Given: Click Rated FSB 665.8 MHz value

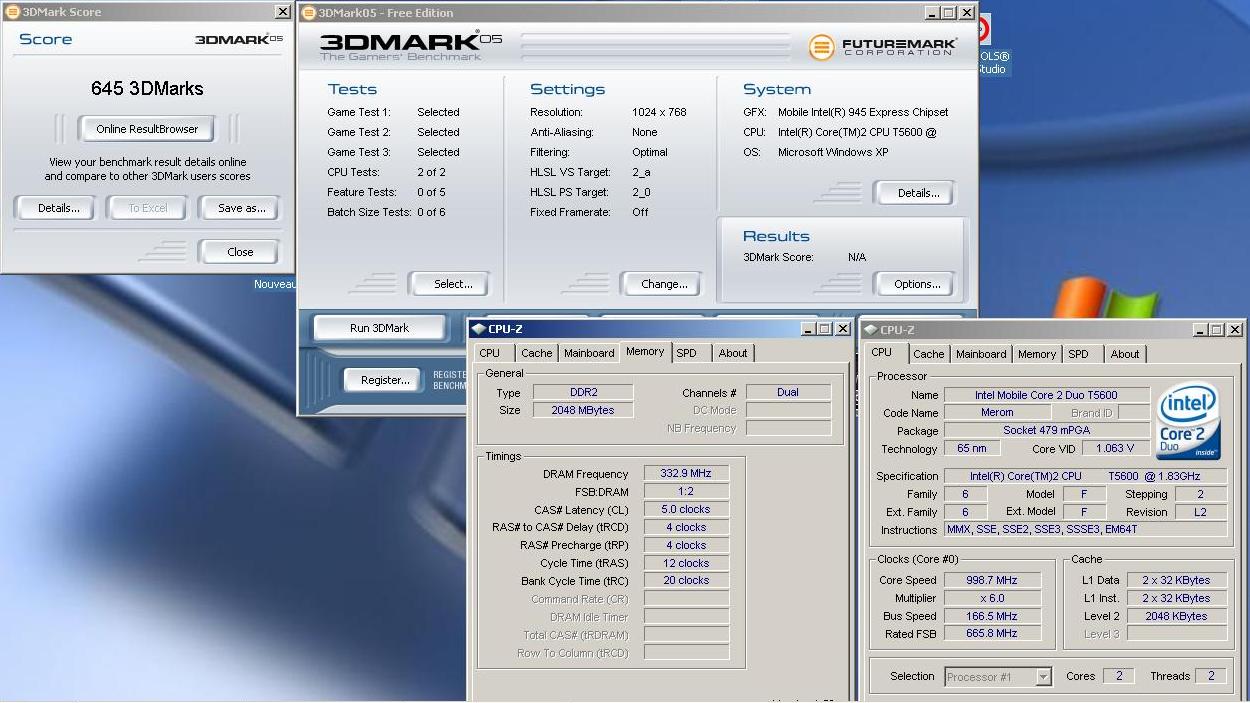Looking at the screenshot, I should pyautogui.click(x=992, y=634).
